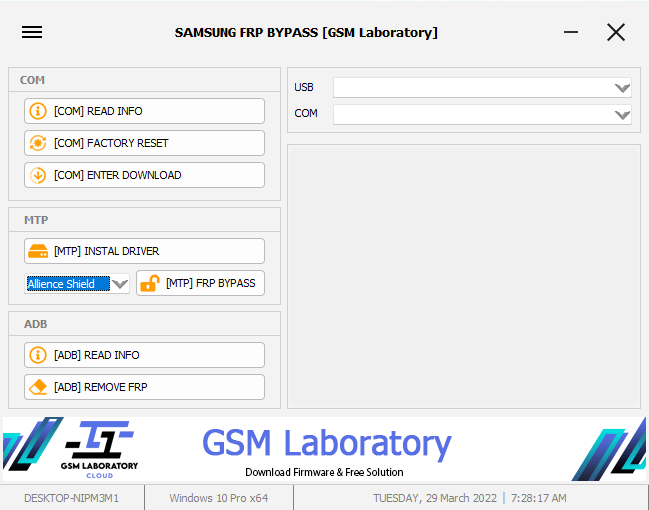
Task: Click the info icon on COM READ INFO
Action: pos(38,111)
